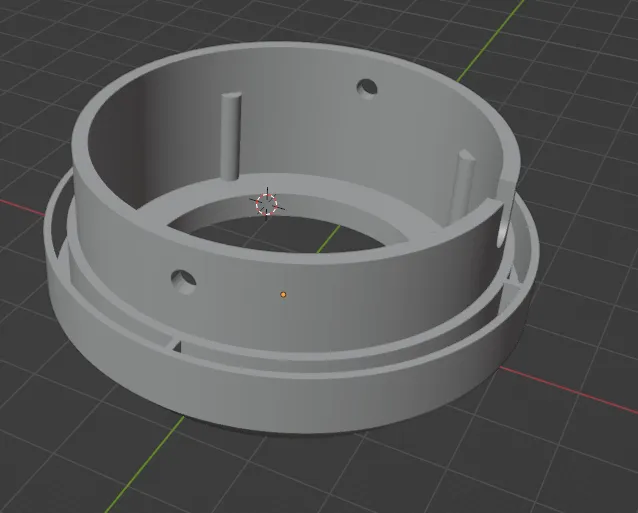Click the red-white 3D cursor circle

click(x=267, y=204)
